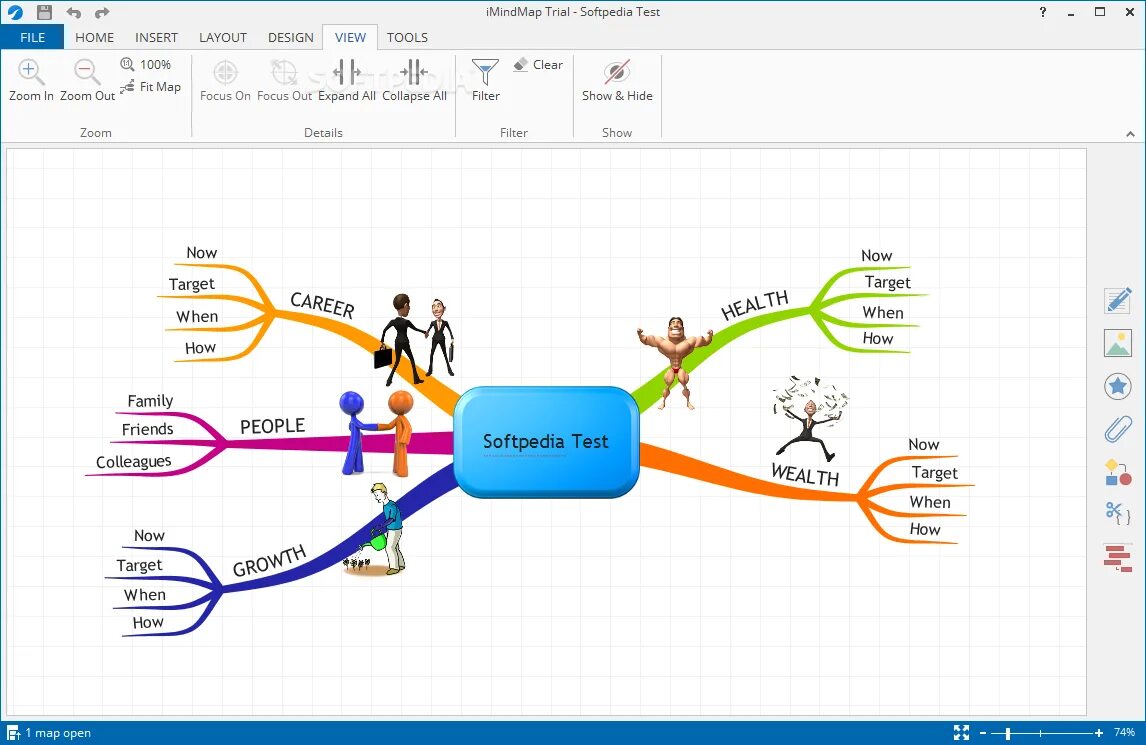Select When under HEALTH

[x=883, y=313]
